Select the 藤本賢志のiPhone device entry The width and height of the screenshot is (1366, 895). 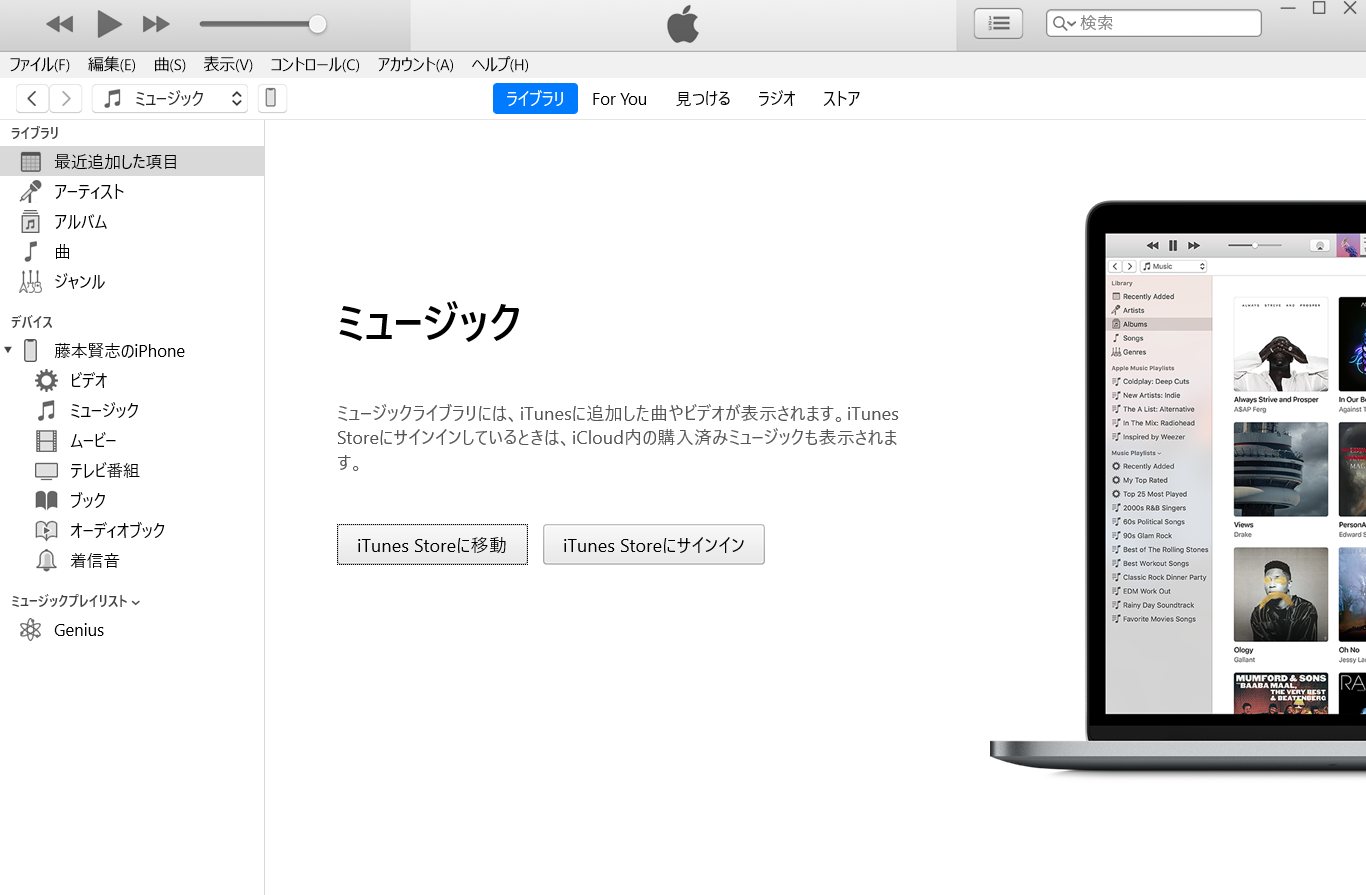[132, 351]
